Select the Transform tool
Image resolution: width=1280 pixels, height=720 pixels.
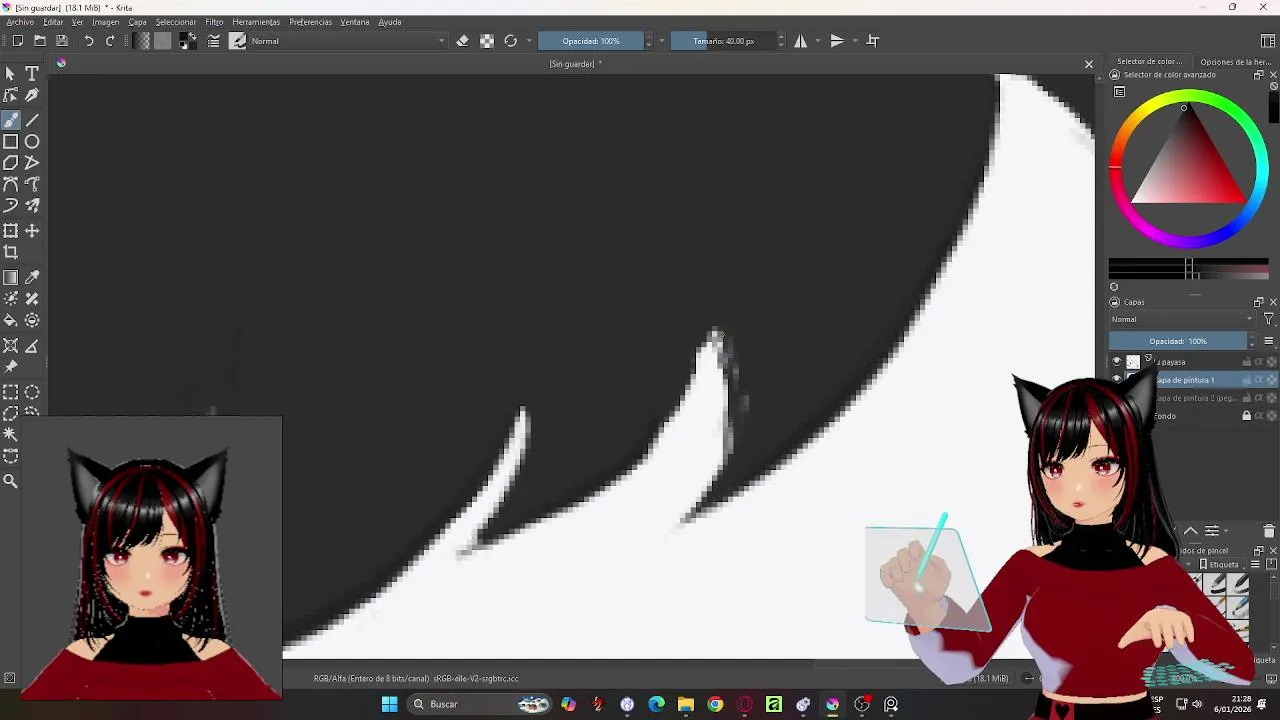tap(11, 231)
